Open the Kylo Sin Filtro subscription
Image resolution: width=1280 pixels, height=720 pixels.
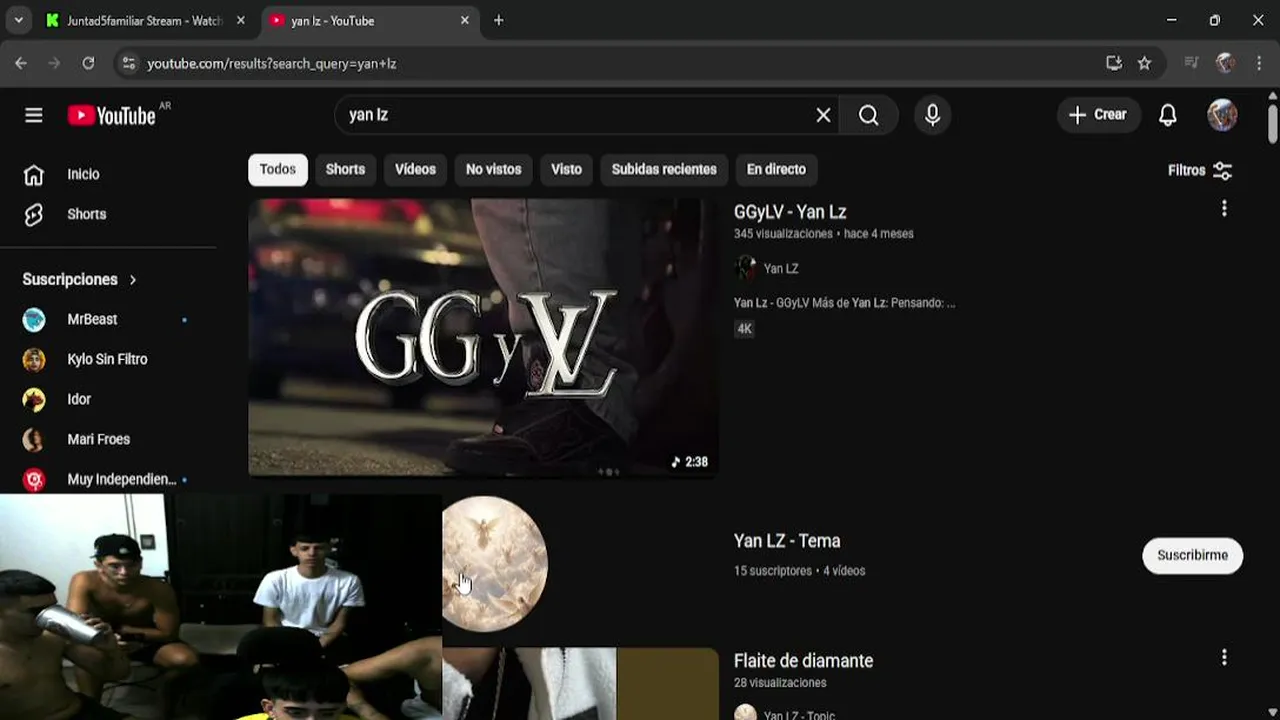[108, 359]
